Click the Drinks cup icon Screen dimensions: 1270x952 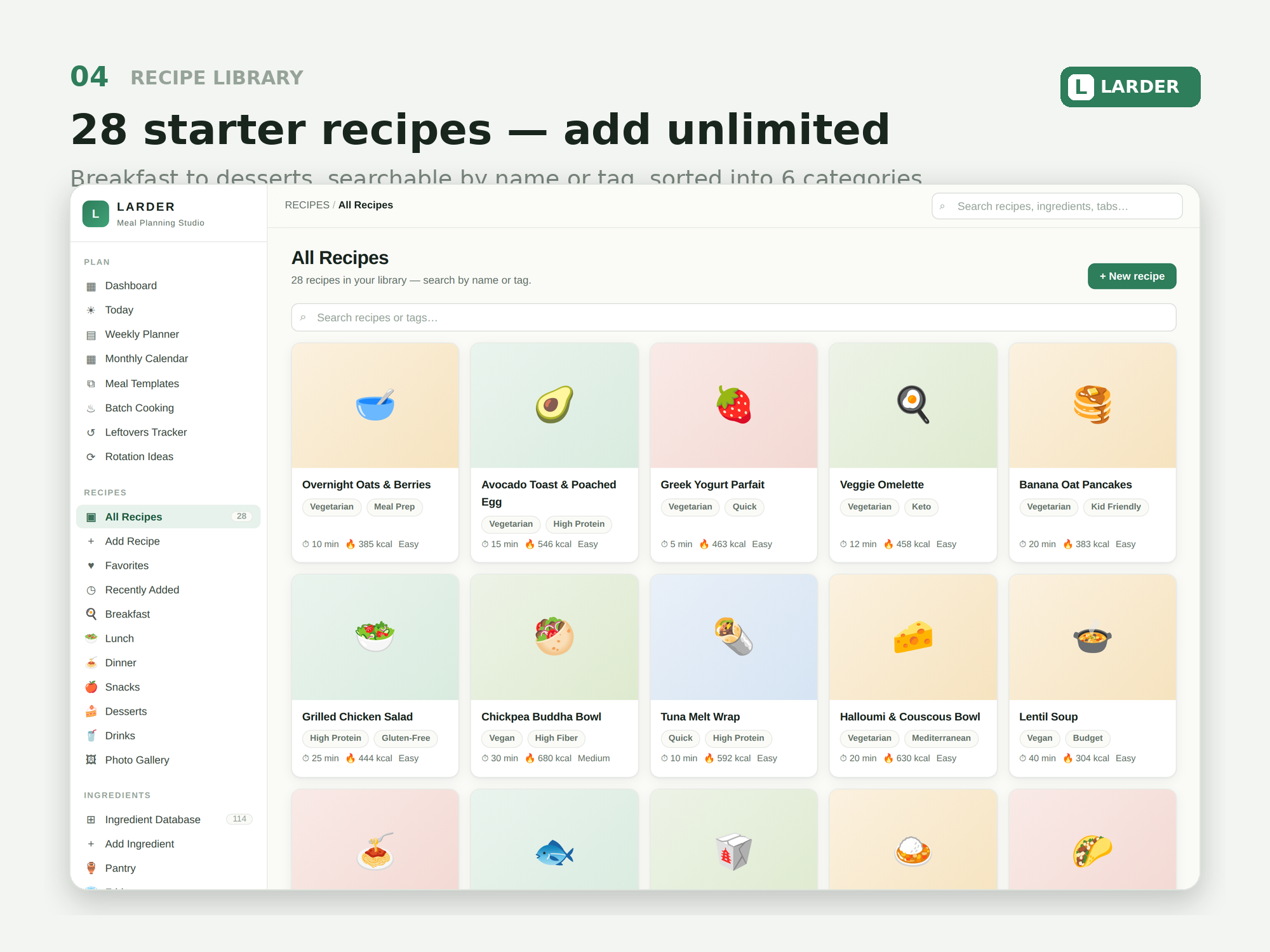[x=91, y=736]
